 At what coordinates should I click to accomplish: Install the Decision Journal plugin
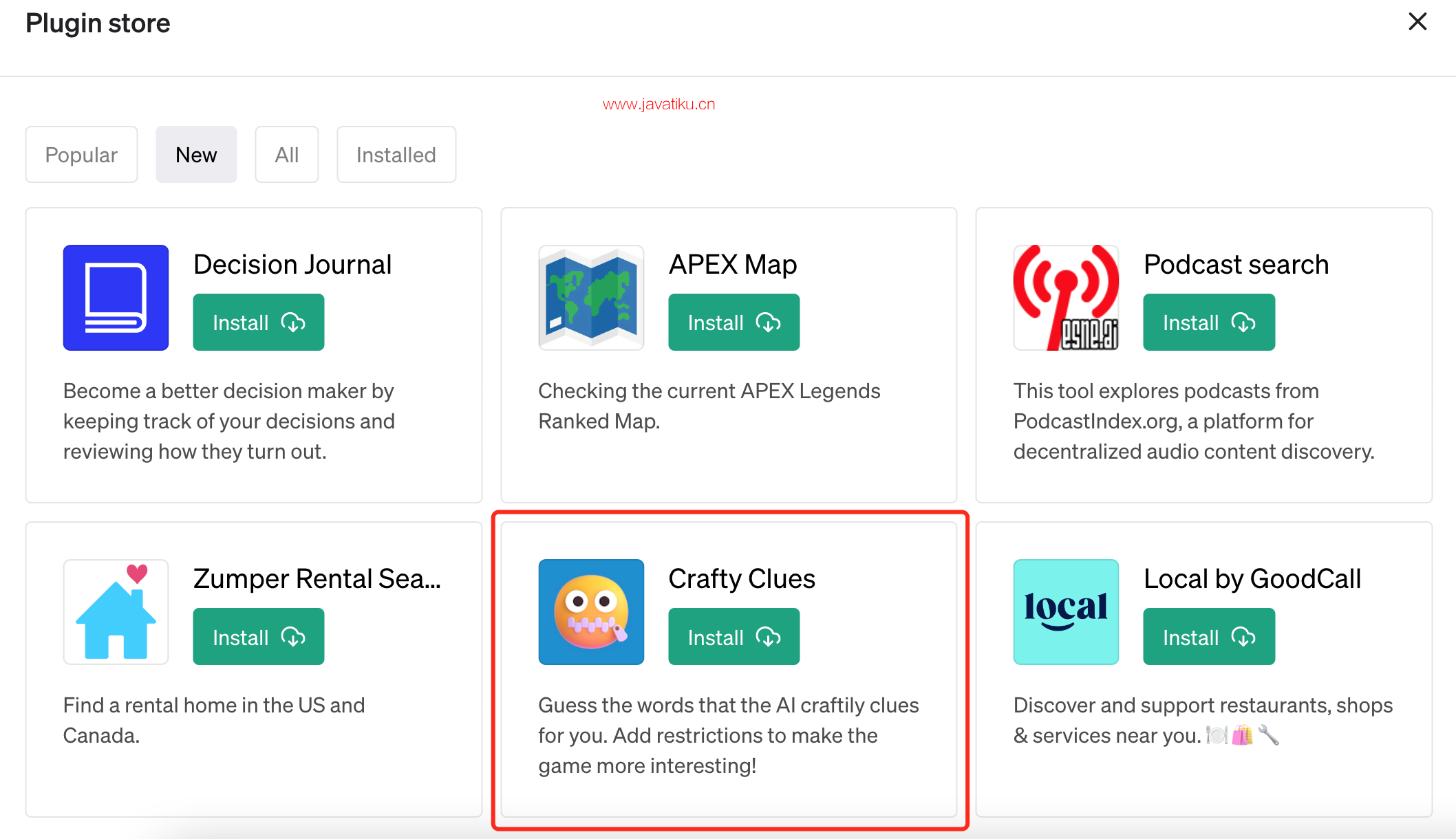click(259, 323)
